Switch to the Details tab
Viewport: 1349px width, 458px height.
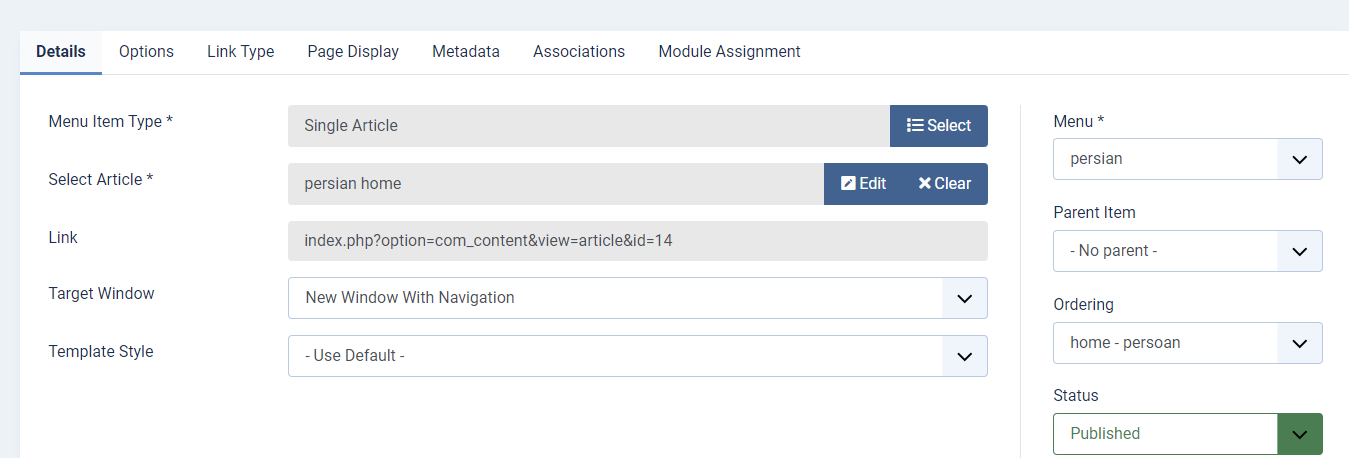61,52
